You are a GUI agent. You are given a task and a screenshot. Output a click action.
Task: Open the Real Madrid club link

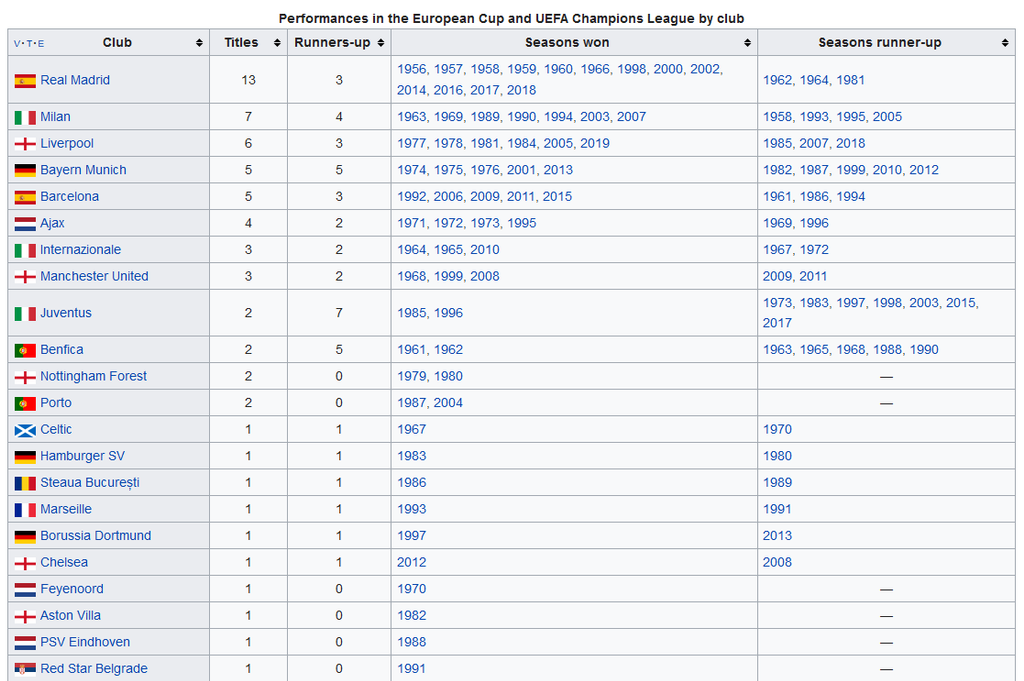[x=75, y=80]
